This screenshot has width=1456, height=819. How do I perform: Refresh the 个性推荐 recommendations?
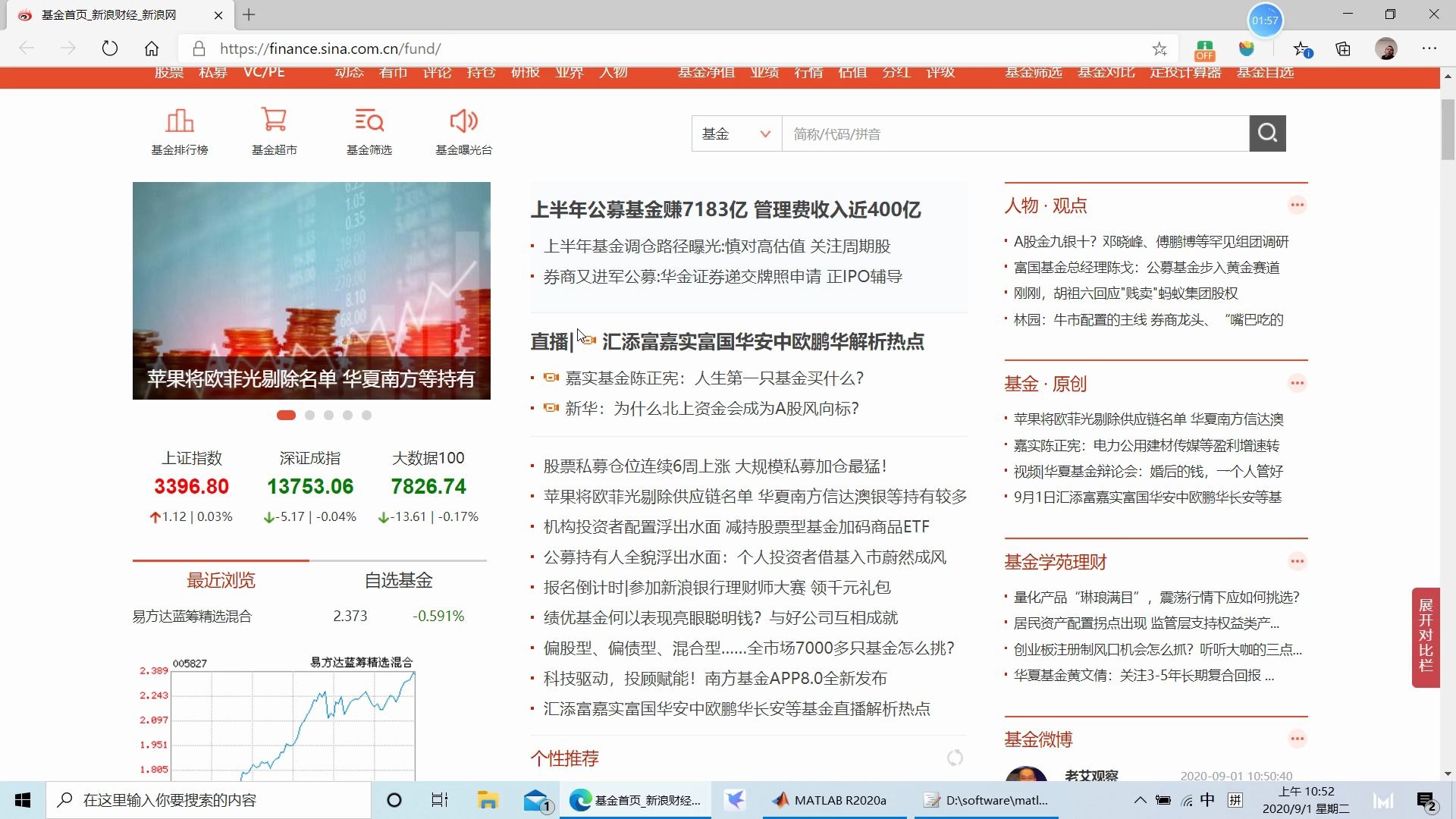[955, 758]
